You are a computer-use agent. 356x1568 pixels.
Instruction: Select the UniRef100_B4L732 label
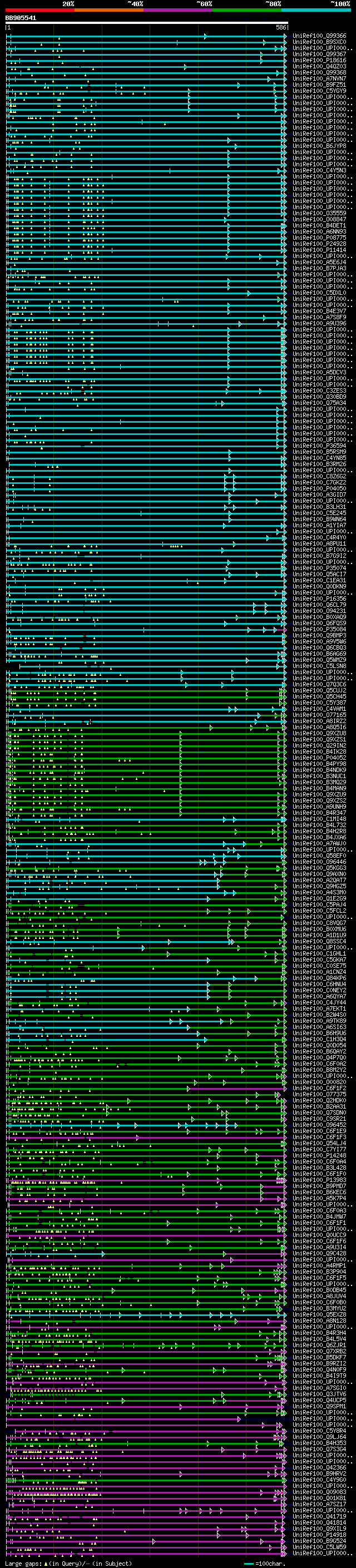click(319, 825)
